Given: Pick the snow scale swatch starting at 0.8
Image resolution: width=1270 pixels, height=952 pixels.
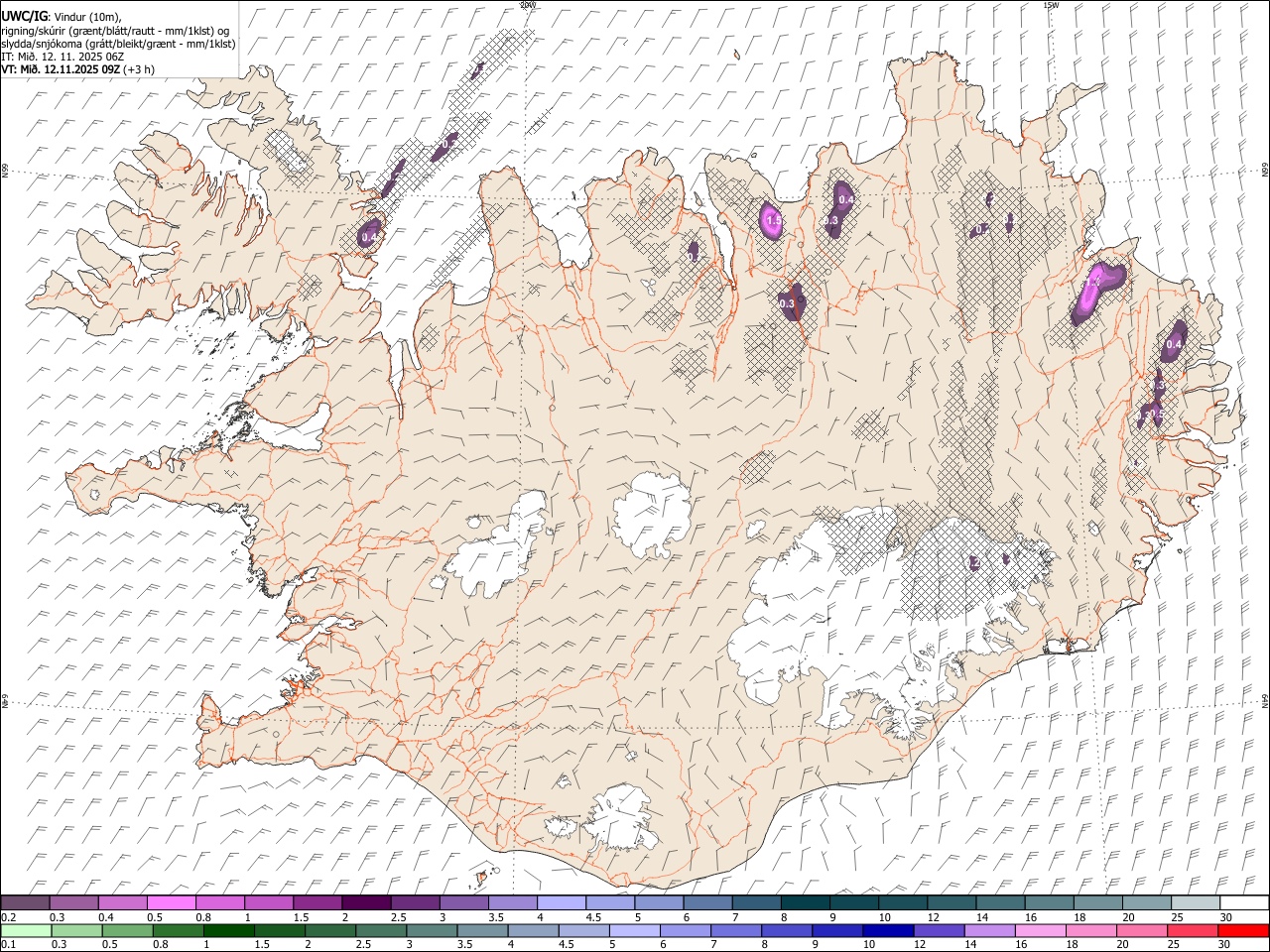Looking at the screenshot, I should pos(219,902).
